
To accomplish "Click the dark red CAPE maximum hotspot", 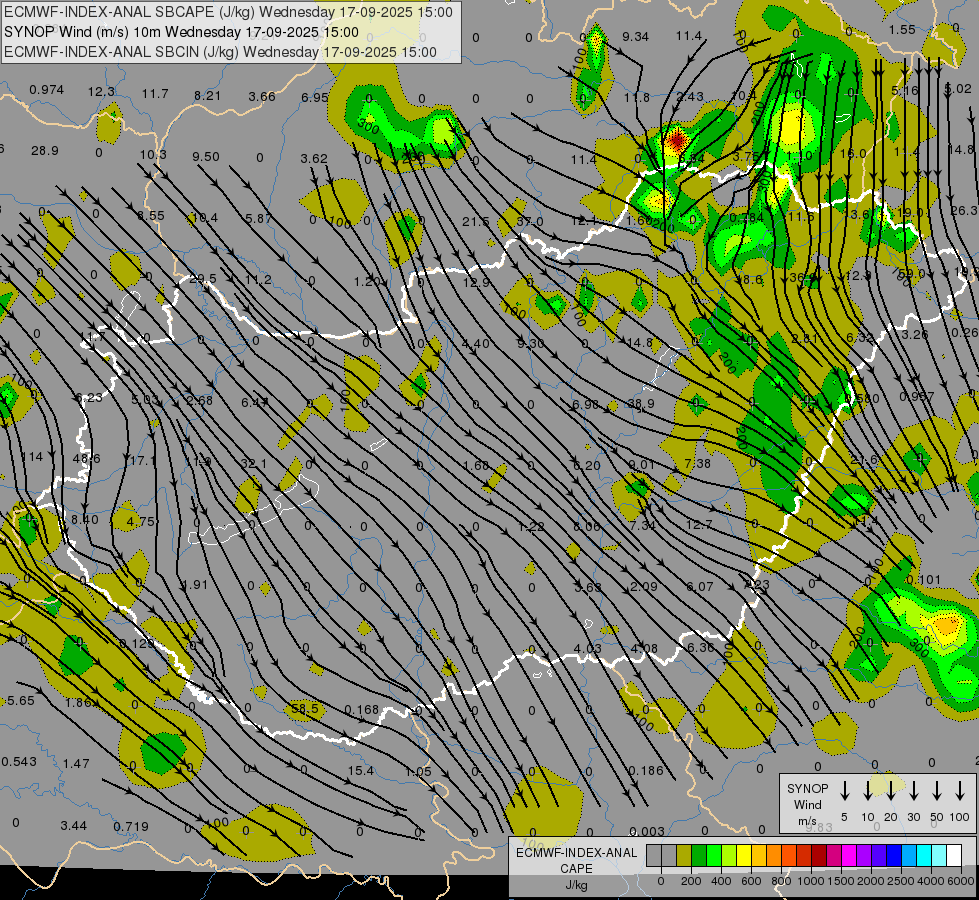I will coord(676,139).
